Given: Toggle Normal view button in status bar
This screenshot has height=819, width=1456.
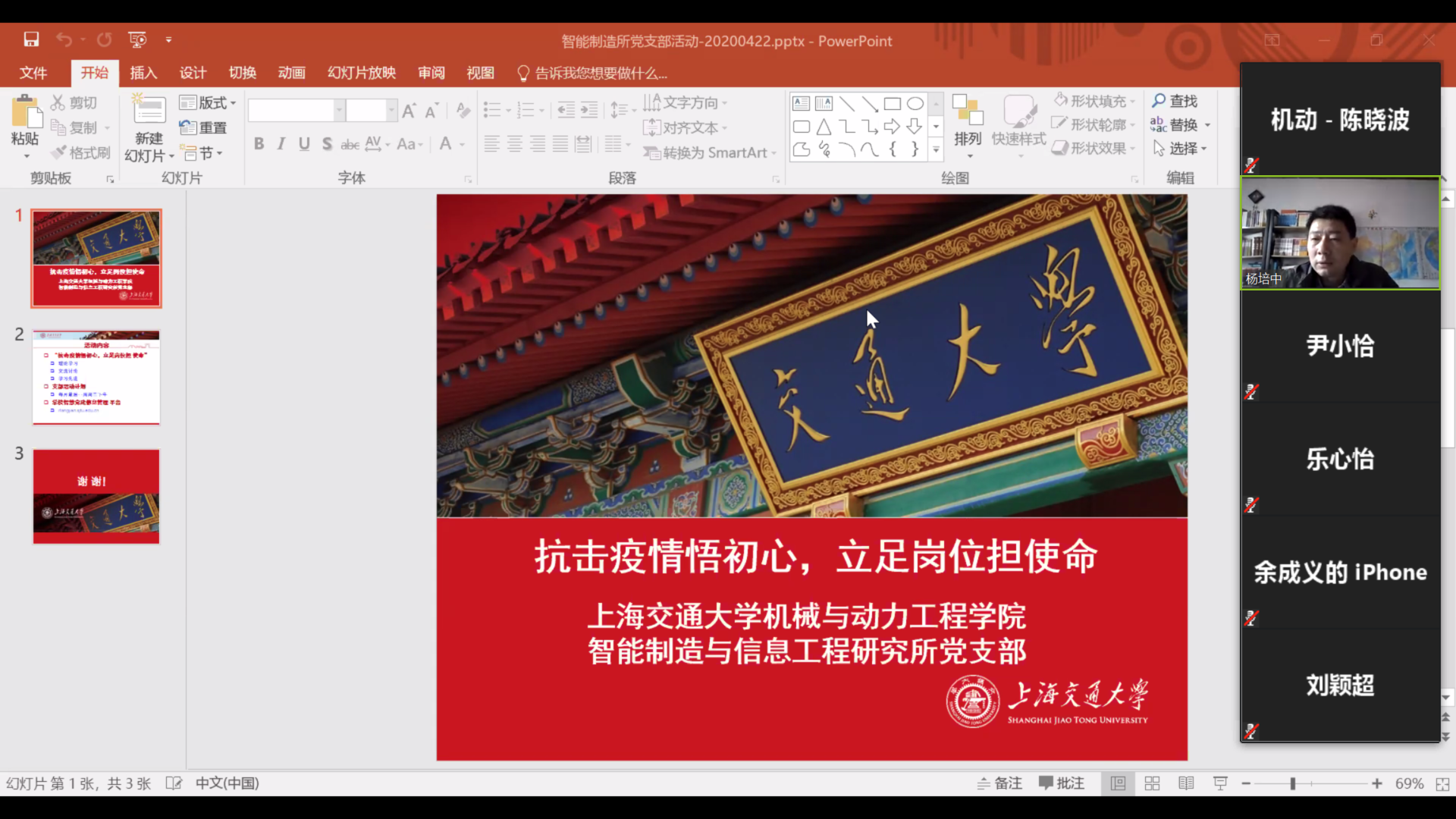Looking at the screenshot, I should coord(1118,783).
